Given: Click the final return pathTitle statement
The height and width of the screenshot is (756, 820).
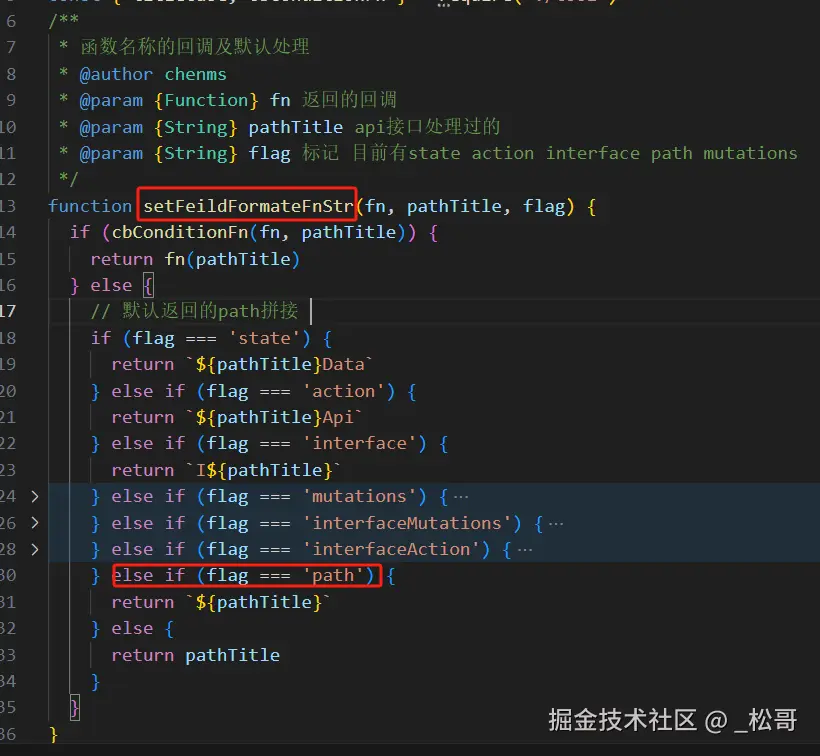Looking at the screenshot, I should coord(195,655).
